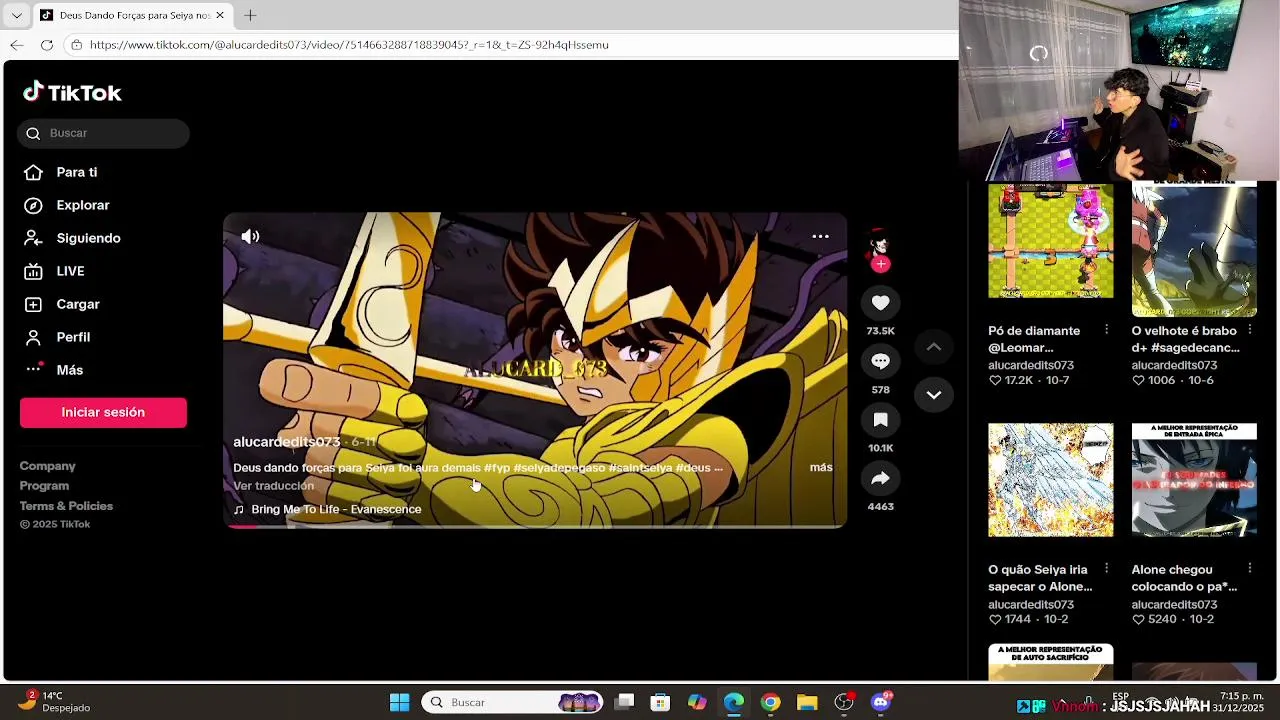The width and height of the screenshot is (1280, 720).
Task: Open the Para ti feed
Action: pos(77,172)
